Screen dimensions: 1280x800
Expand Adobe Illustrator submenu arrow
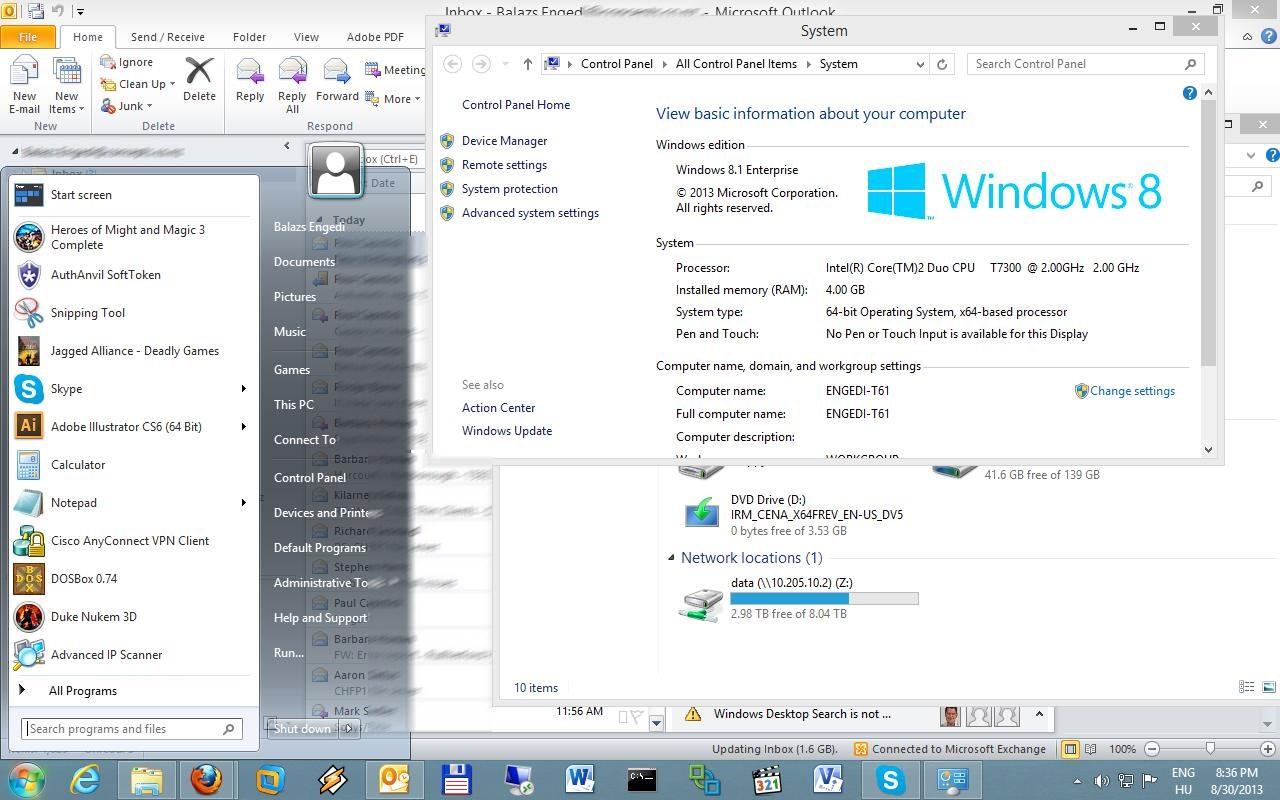[x=243, y=427]
